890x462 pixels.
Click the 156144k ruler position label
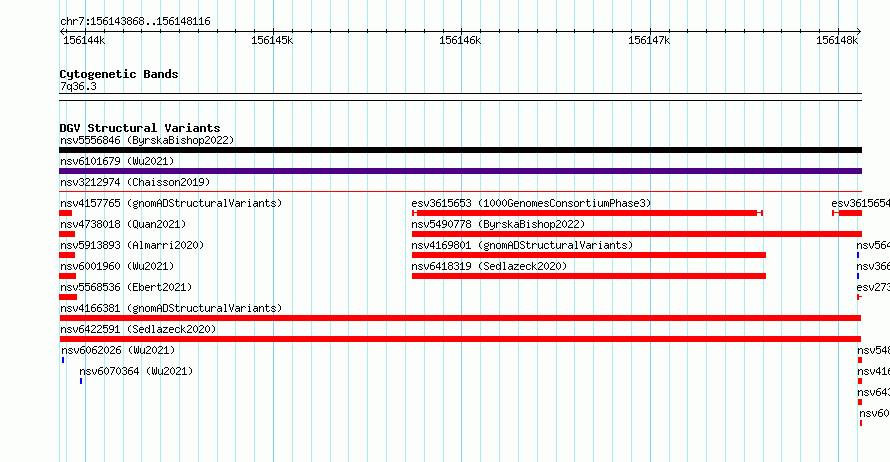[84, 40]
